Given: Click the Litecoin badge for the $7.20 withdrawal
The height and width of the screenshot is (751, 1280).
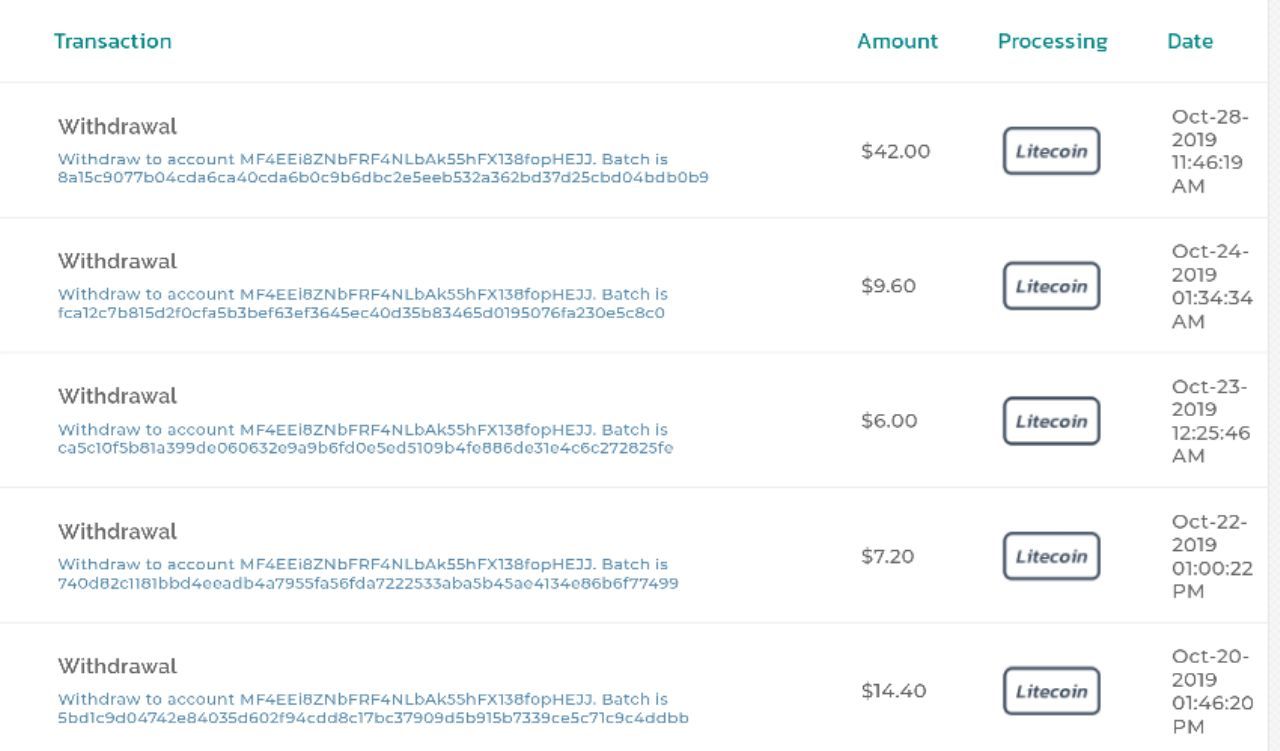Looking at the screenshot, I should pyautogui.click(x=1051, y=557).
